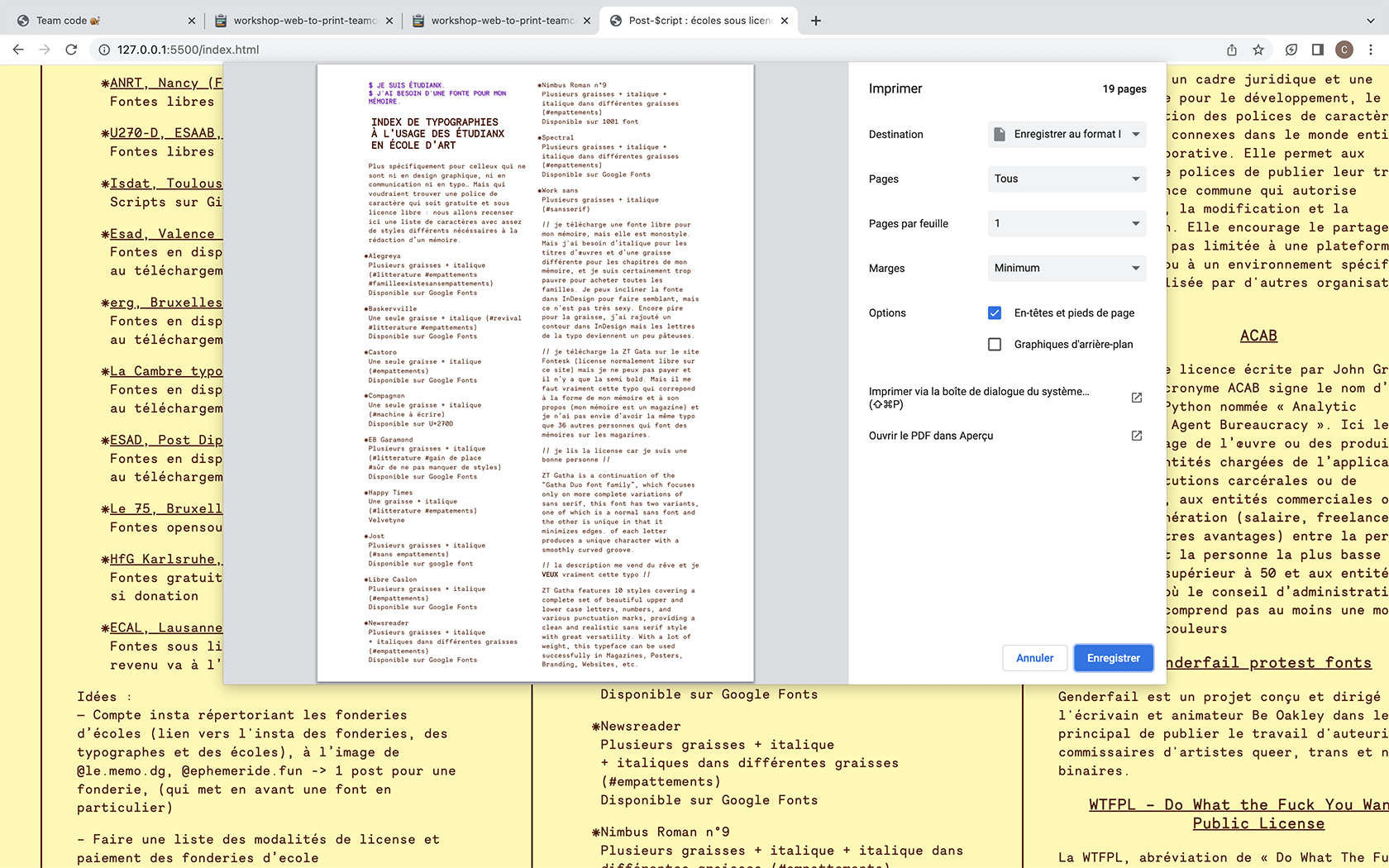Expand the Pages dropdown set to Tous
The image size is (1389, 868).
[x=1067, y=179]
